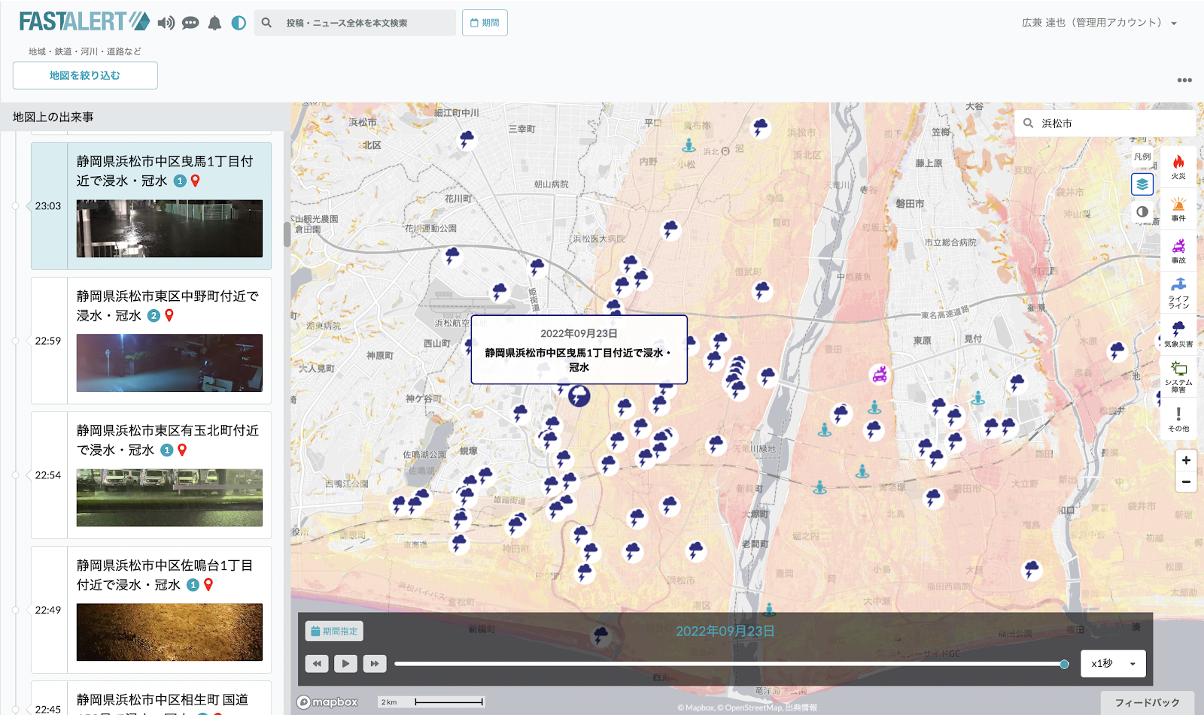The image size is (1204, 716).
Task: Open the x1秒 playback speed dropdown
Action: click(x=1113, y=664)
